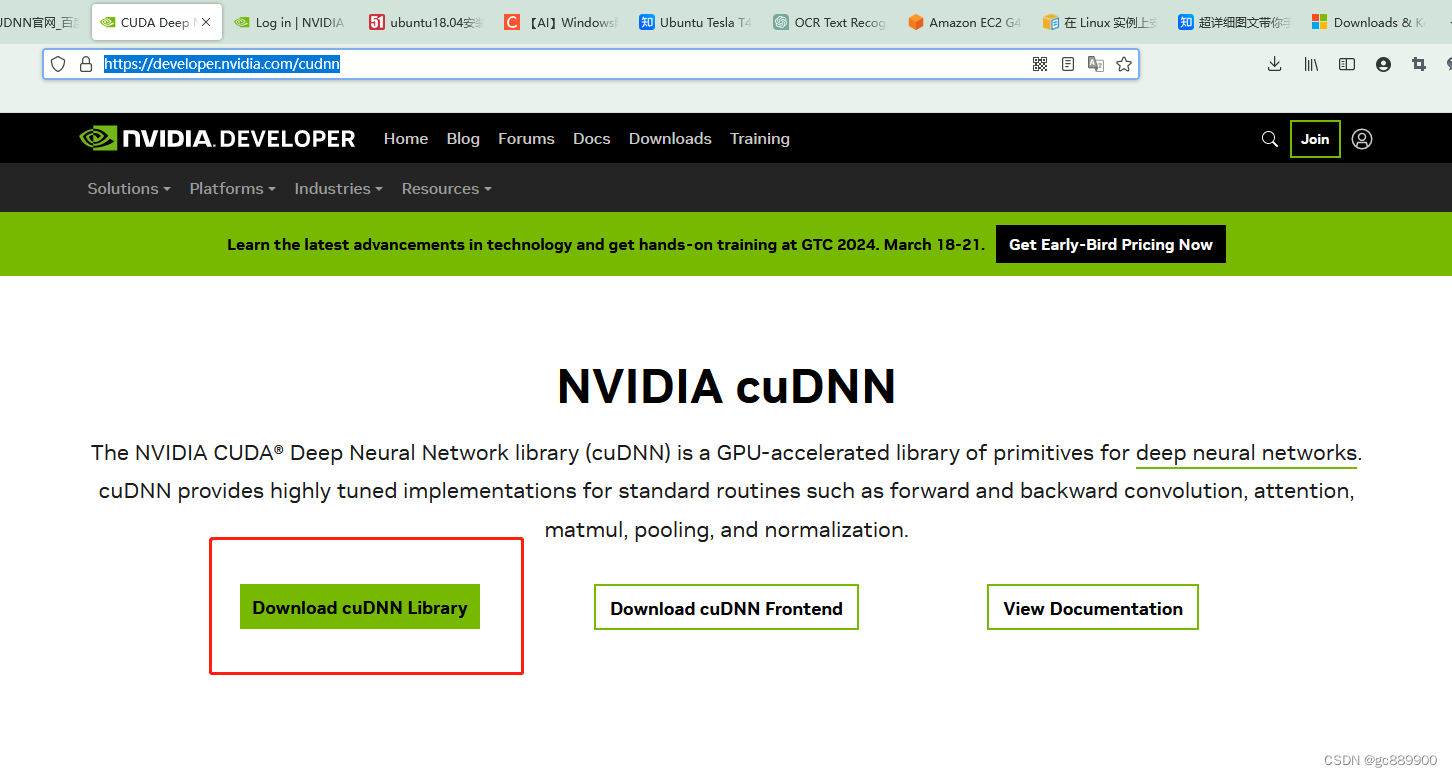The width and height of the screenshot is (1452, 777).
Task: Bookmark this page with the star icon
Action: click(x=1124, y=64)
